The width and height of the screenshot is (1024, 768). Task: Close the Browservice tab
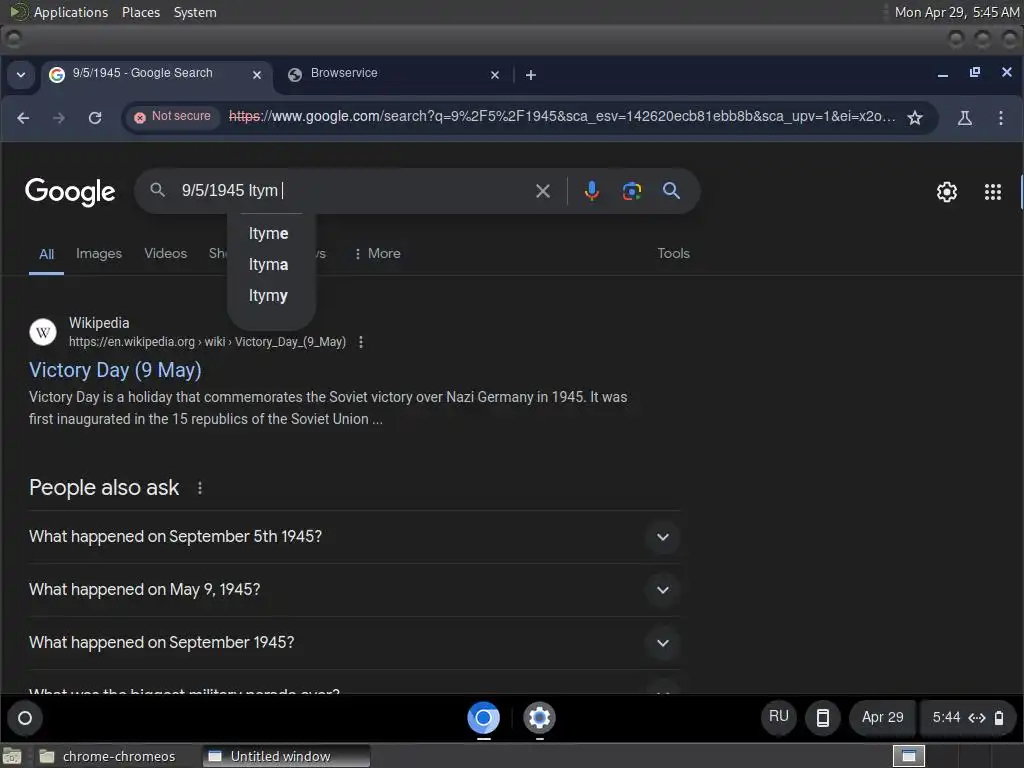pyautogui.click(x=495, y=75)
